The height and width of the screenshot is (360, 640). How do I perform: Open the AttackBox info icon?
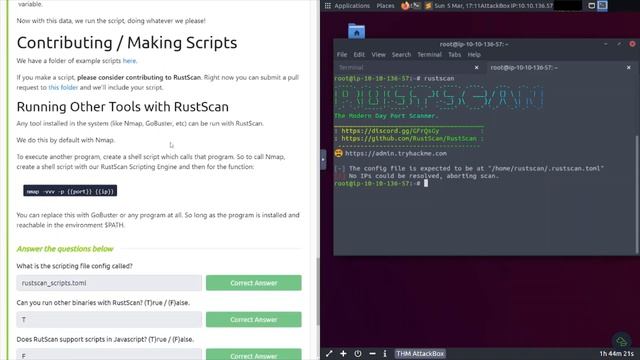[385, 353]
